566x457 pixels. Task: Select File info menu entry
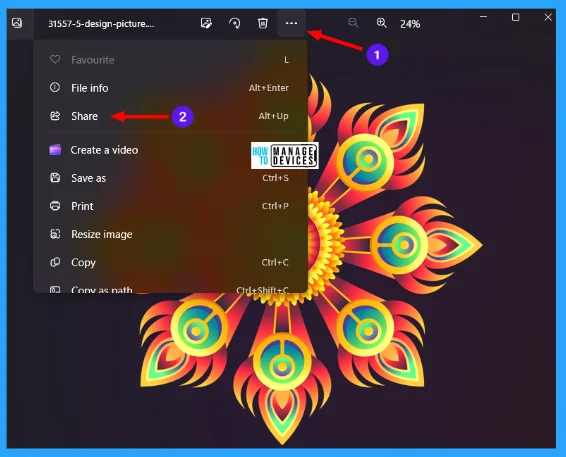click(170, 88)
